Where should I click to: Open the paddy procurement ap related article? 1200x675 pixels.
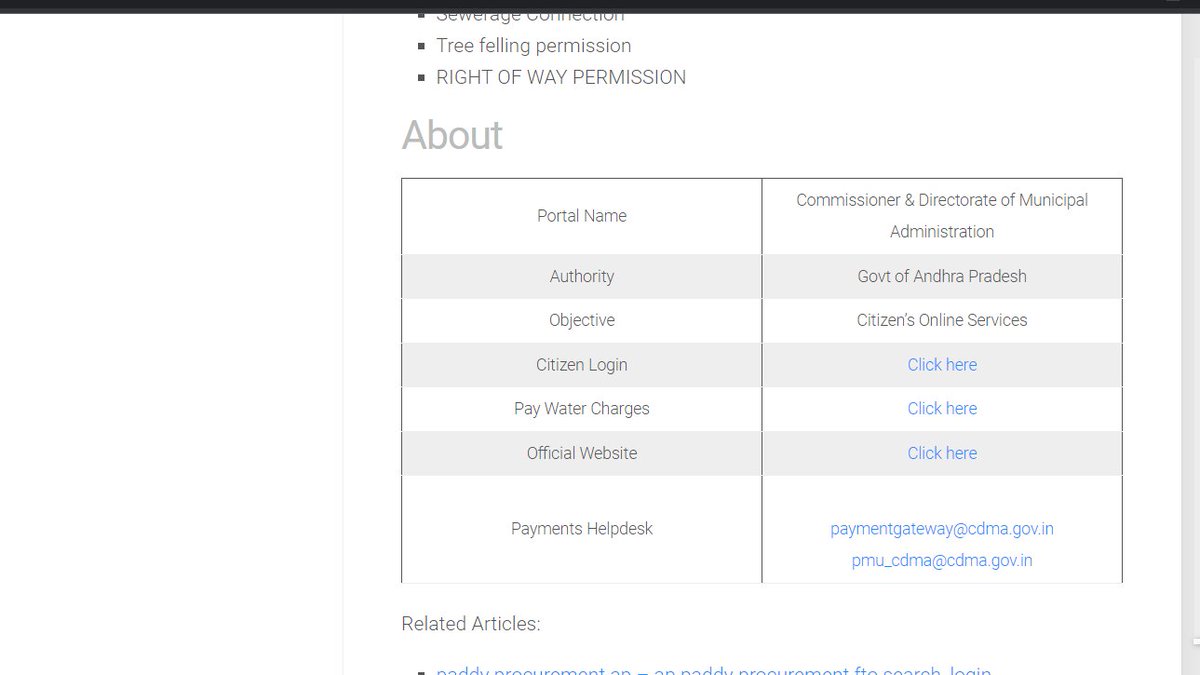[x=713, y=670]
